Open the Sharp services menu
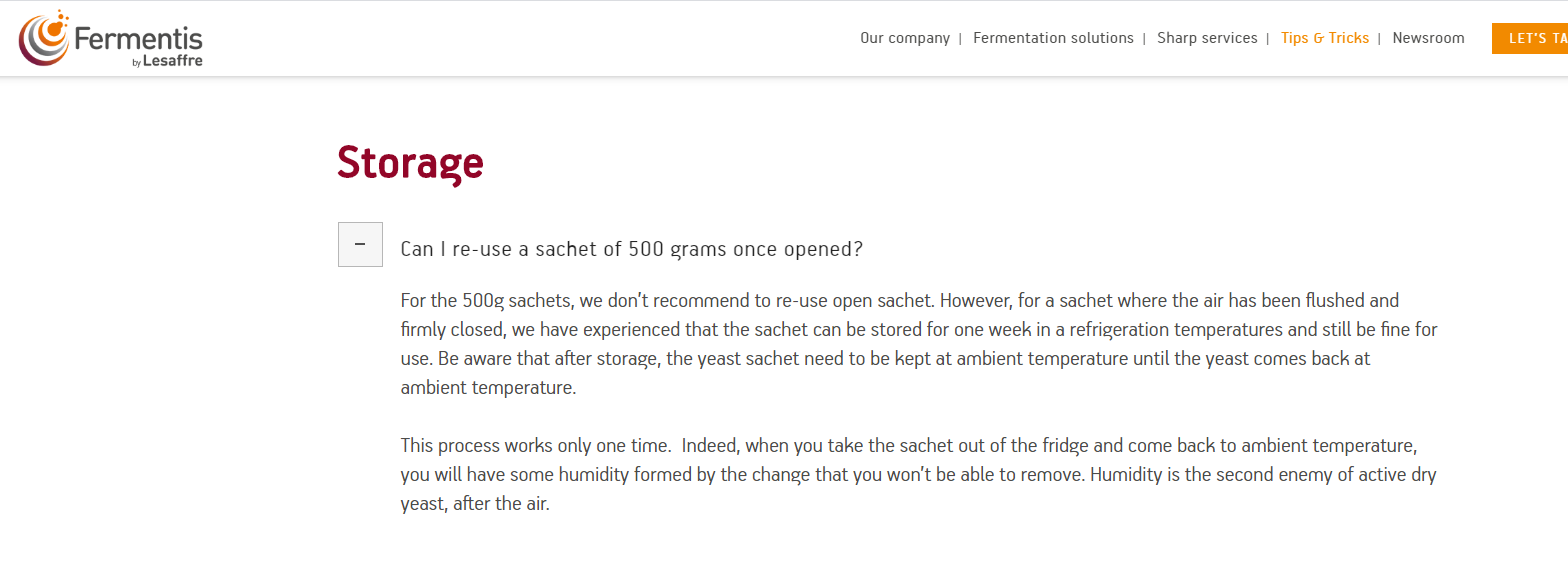Screen dimensions: 1568x574 [x=1207, y=38]
